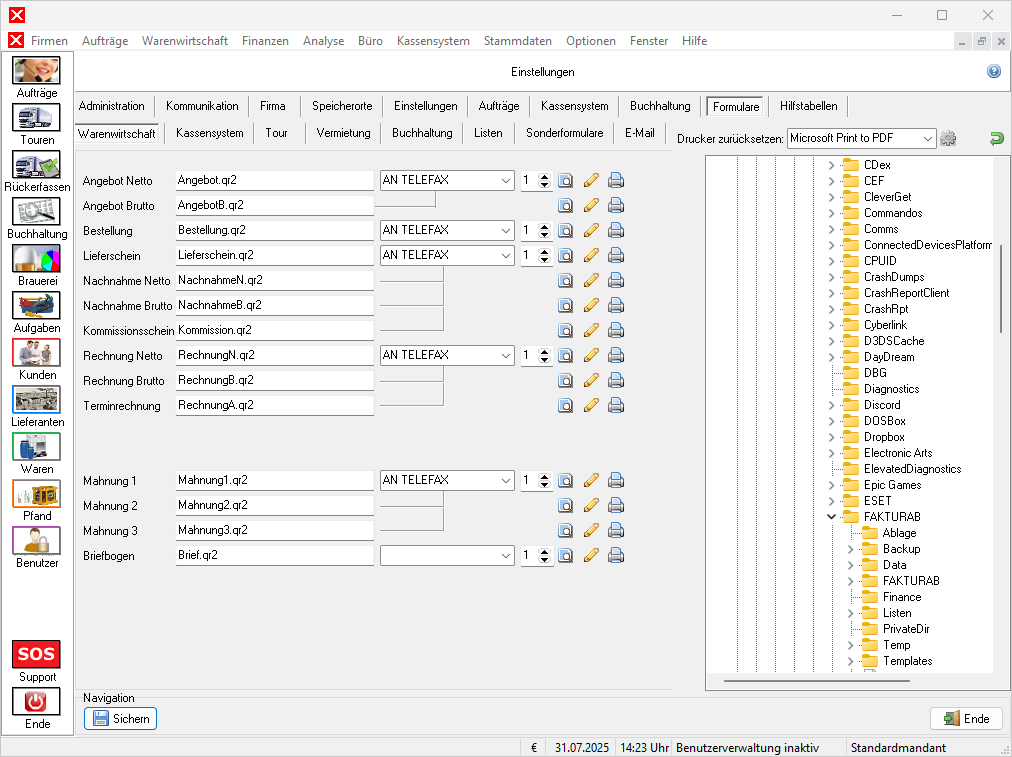Collapse the FAKTURAB folder in tree

click(x=831, y=517)
